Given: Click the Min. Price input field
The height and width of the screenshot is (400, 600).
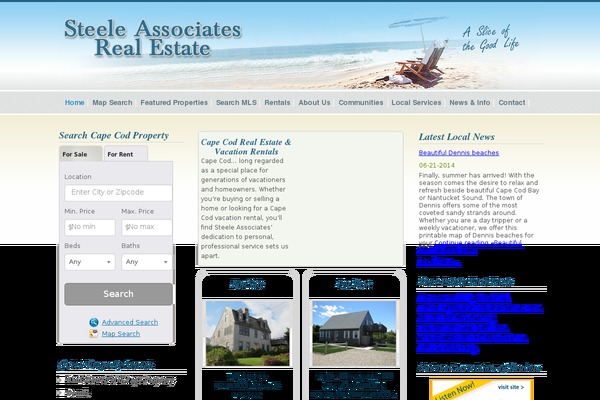Looking at the screenshot, I should 90,227.
